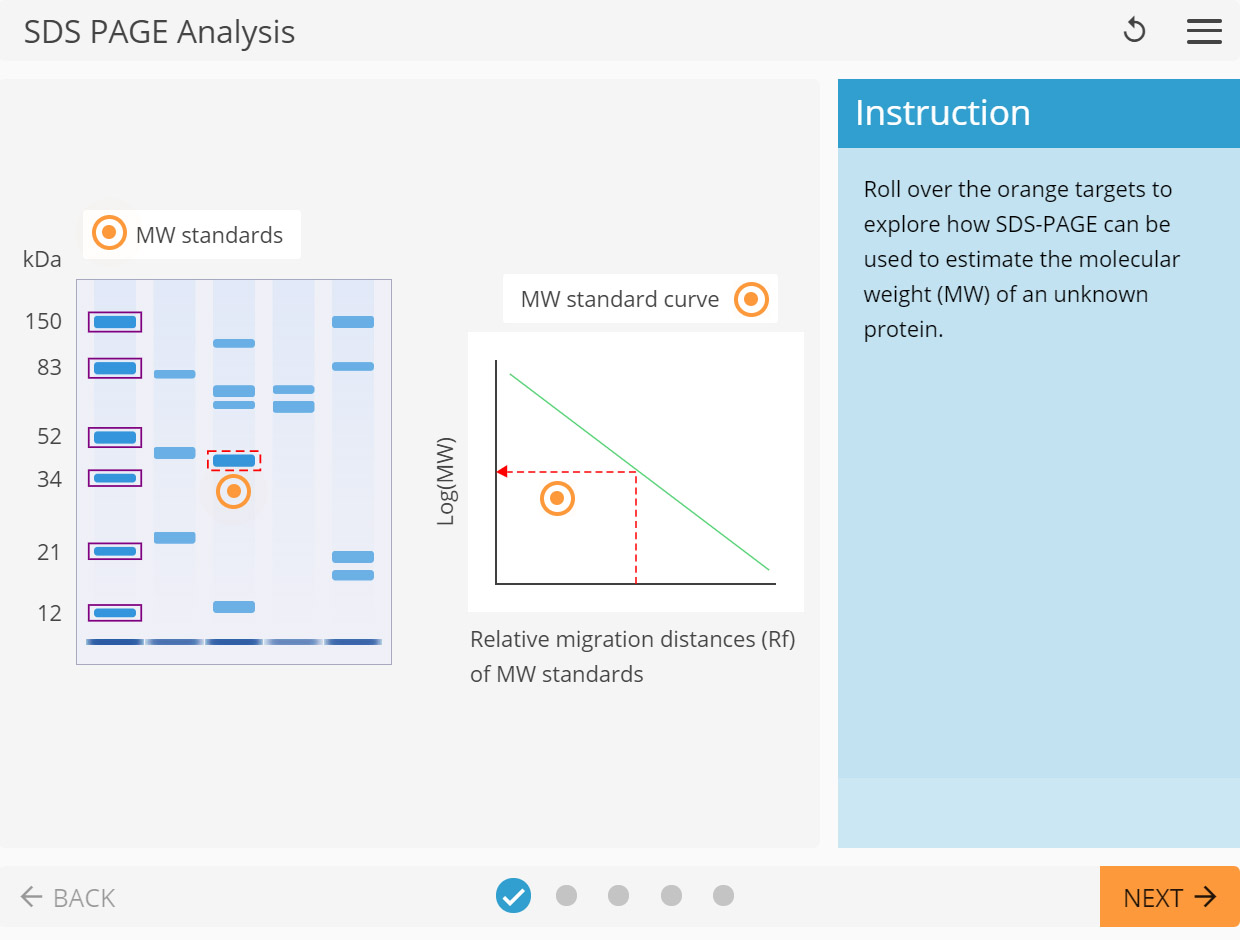The width and height of the screenshot is (1240, 940).
Task: Click the band inside the red dashed rectangle
Action: click(x=233, y=459)
